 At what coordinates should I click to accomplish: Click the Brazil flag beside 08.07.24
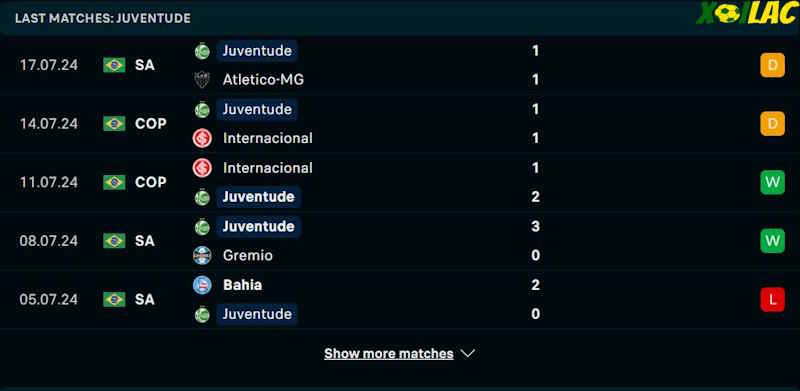click(x=114, y=240)
